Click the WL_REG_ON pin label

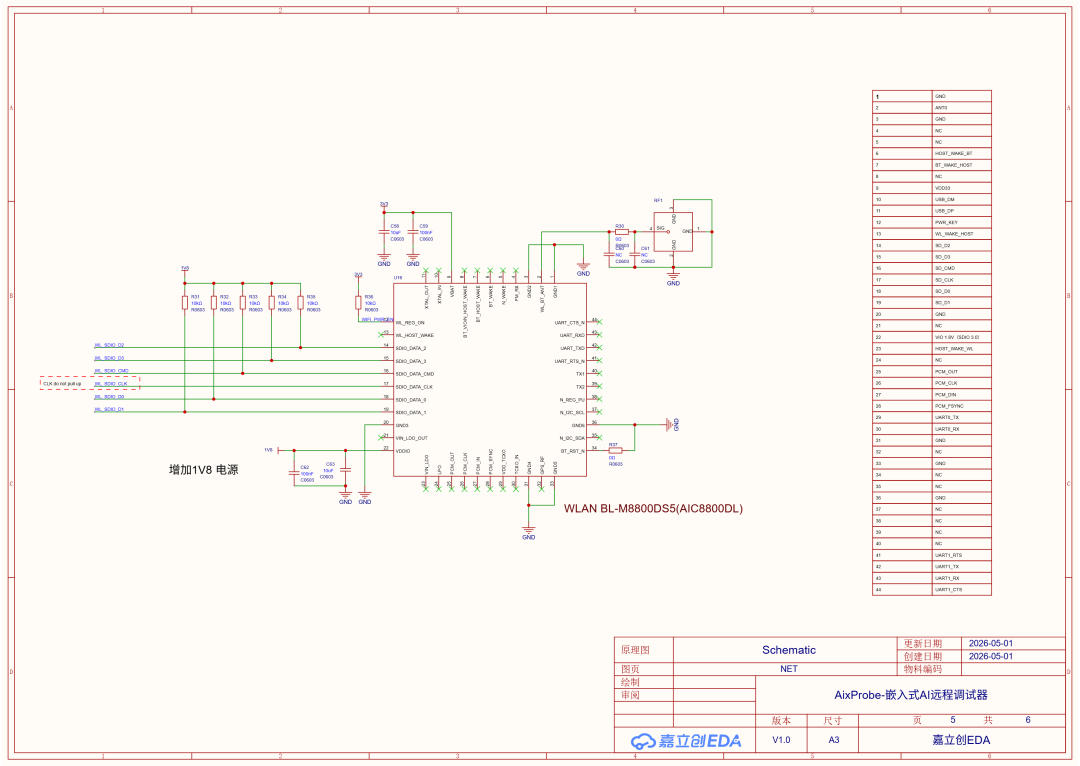(x=410, y=322)
